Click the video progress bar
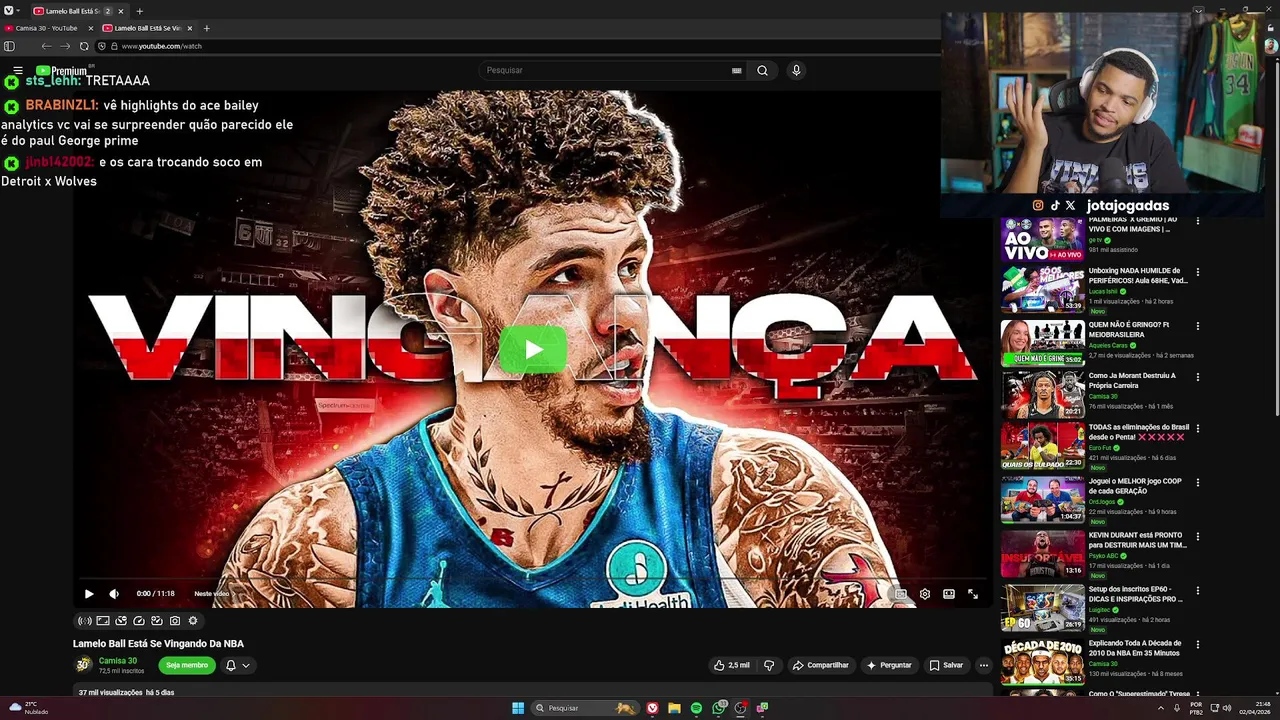 (532, 579)
